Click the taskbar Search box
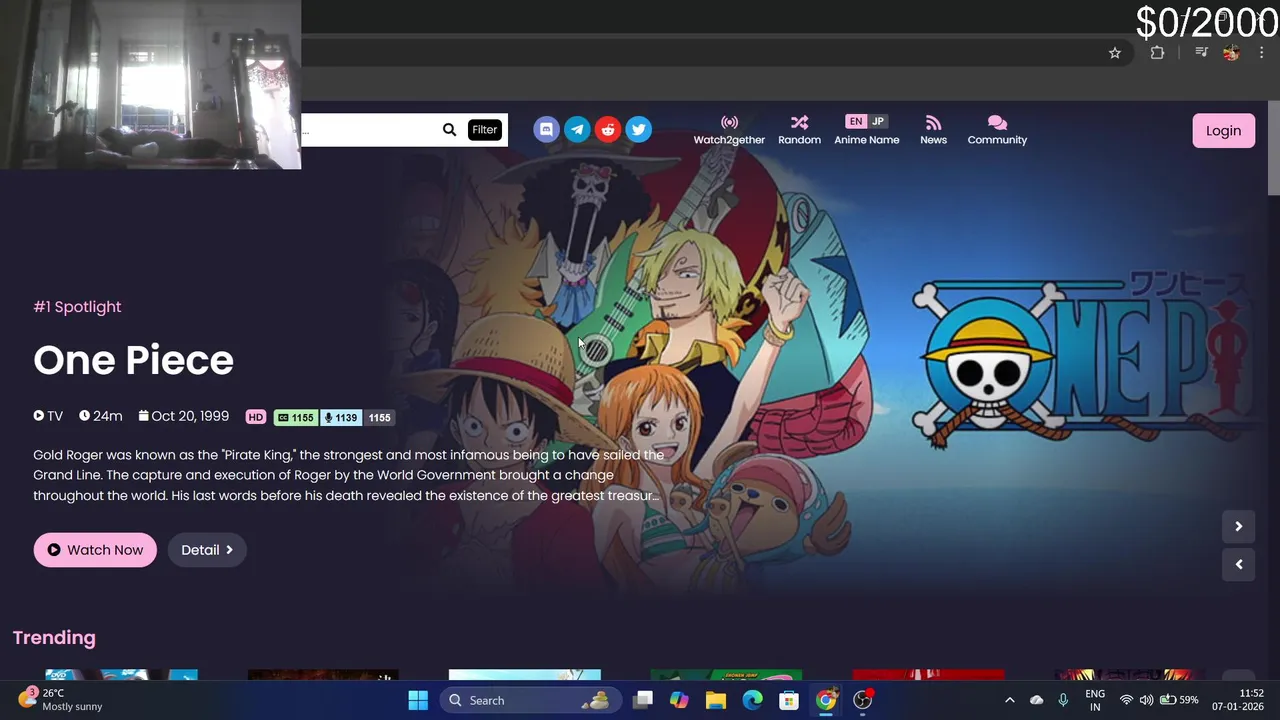 [x=529, y=700]
